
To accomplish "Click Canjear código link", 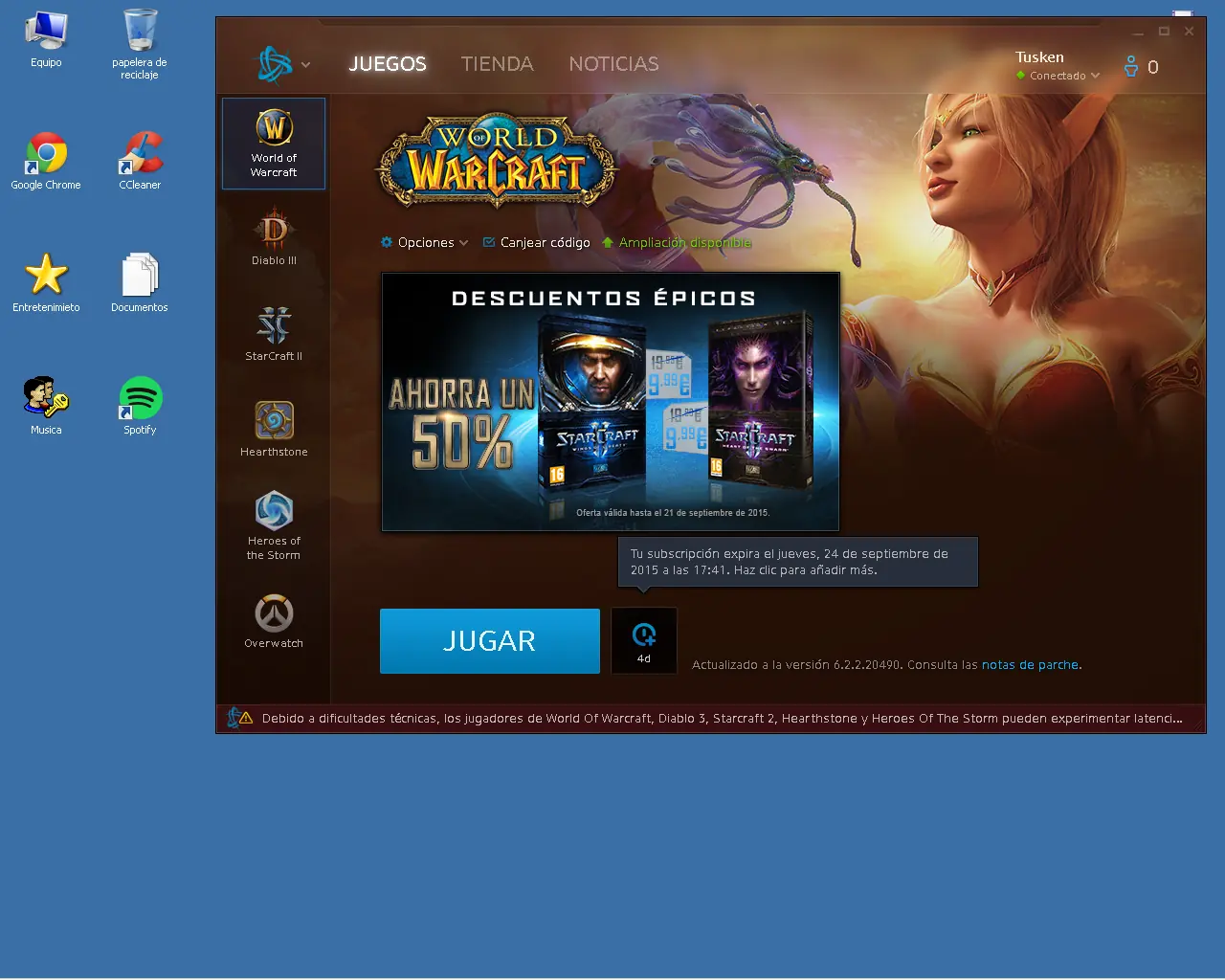I will 536,242.
